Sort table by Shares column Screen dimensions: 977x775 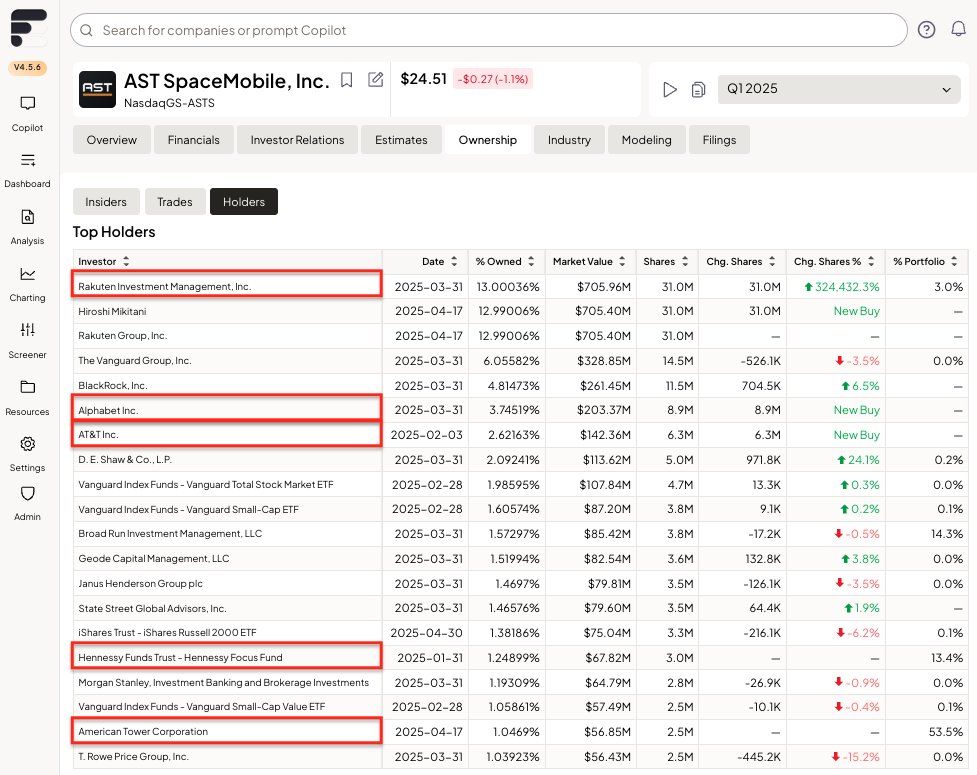click(685, 262)
